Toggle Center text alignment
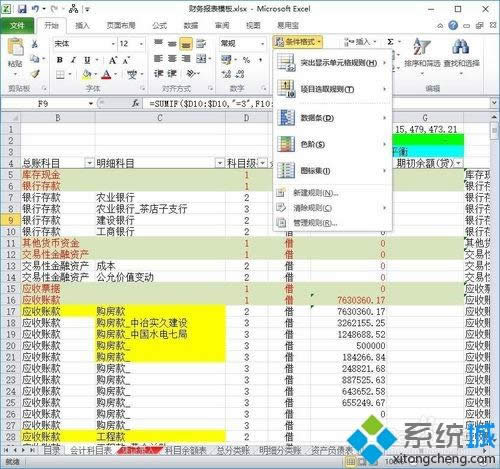500x469 pixels. point(172,59)
